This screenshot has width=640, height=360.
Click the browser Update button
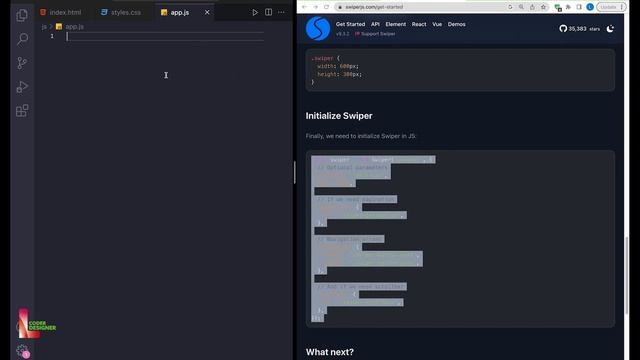pos(611,7)
